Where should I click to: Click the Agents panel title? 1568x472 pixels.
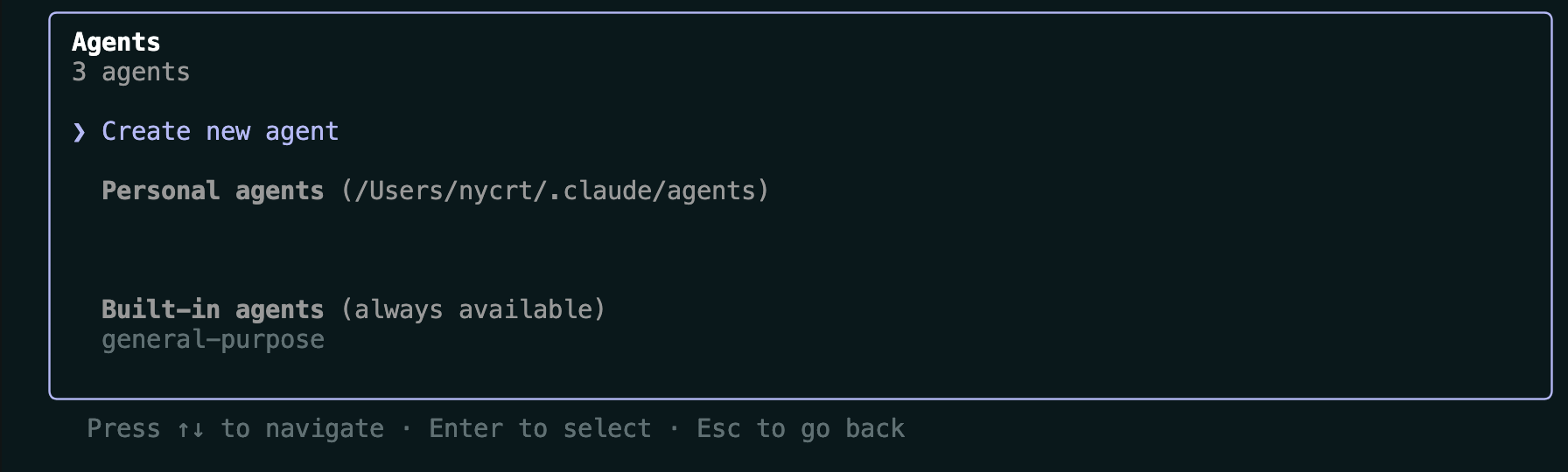click(116, 42)
